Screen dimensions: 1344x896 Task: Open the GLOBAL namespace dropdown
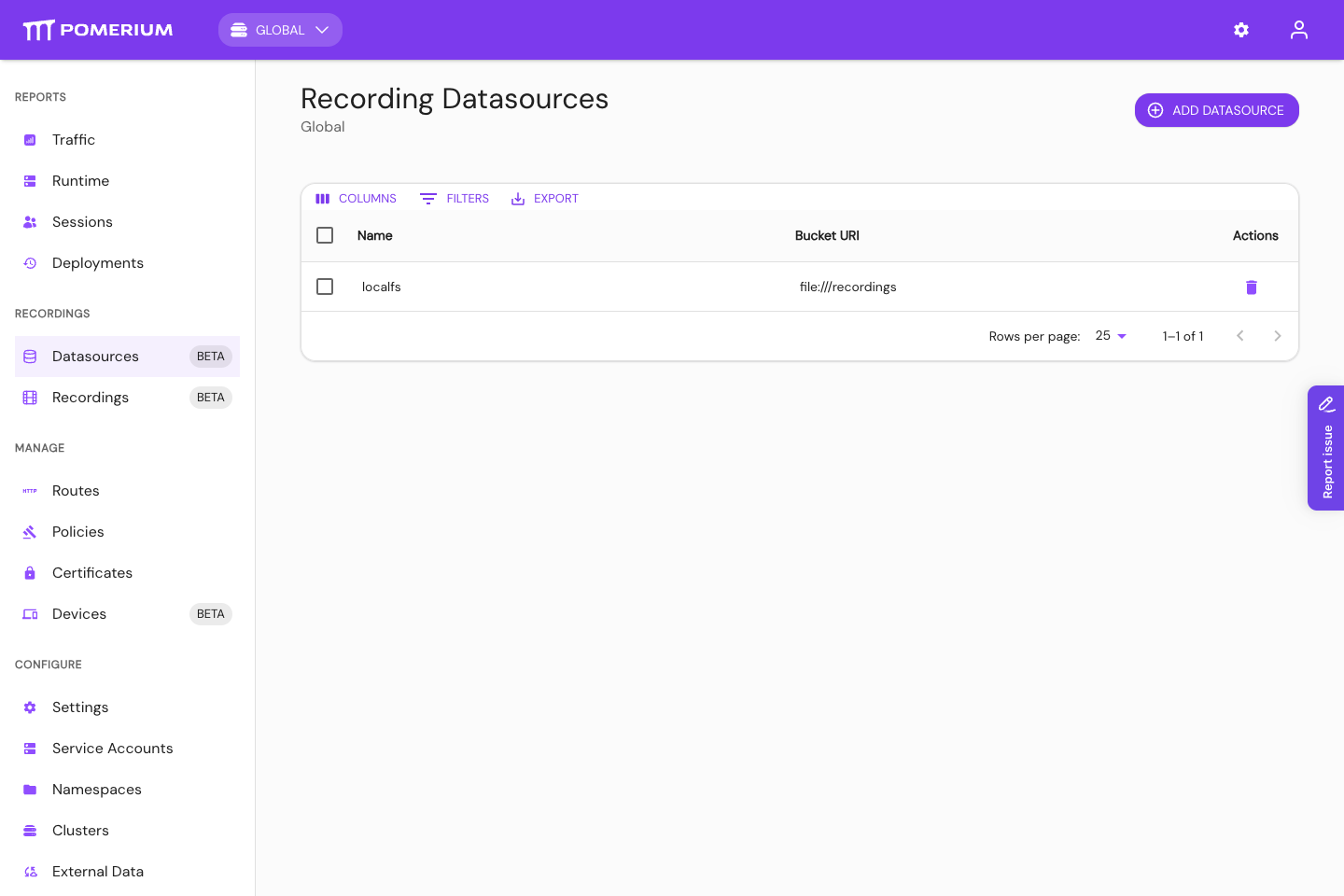[280, 30]
